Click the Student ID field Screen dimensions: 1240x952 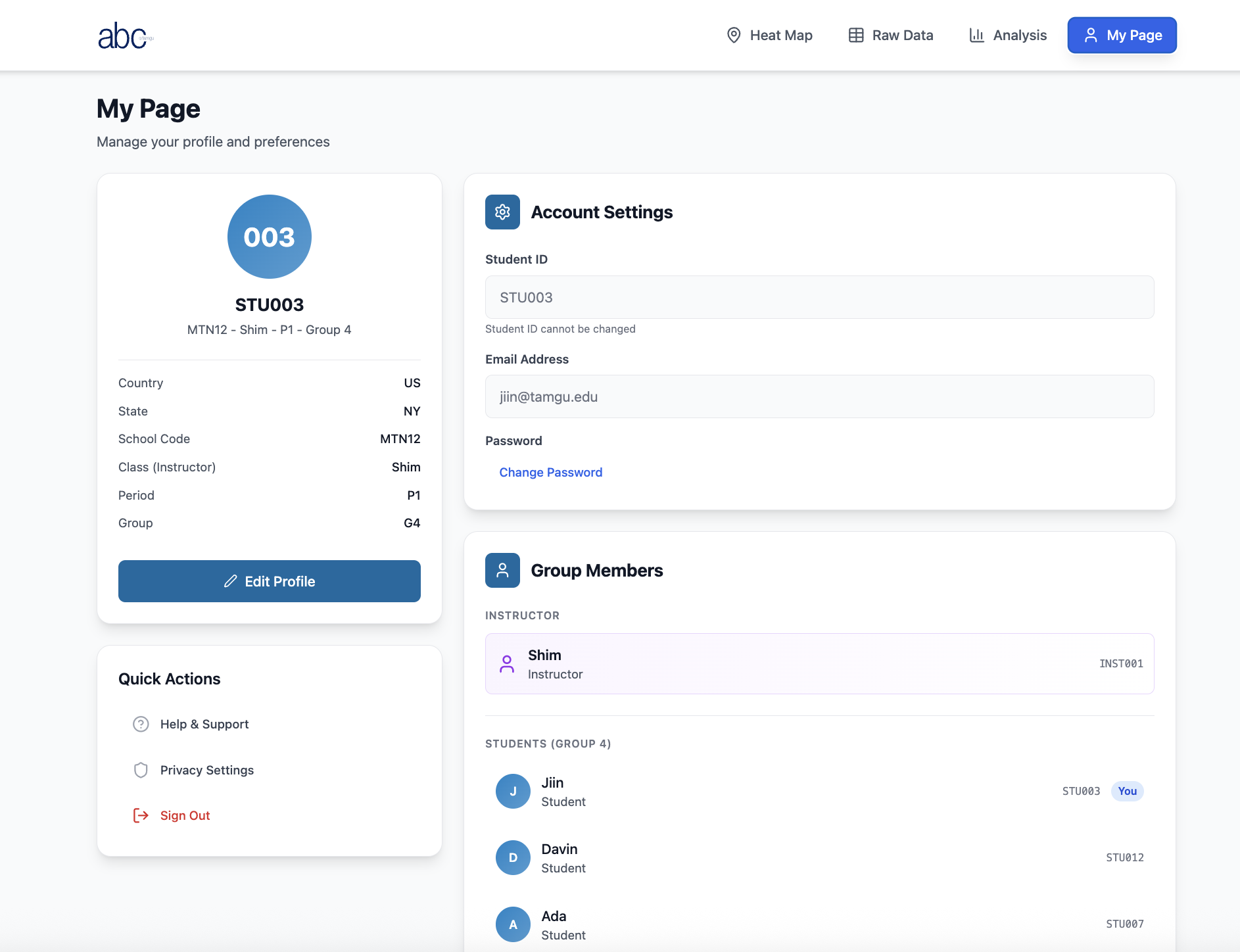819,298
